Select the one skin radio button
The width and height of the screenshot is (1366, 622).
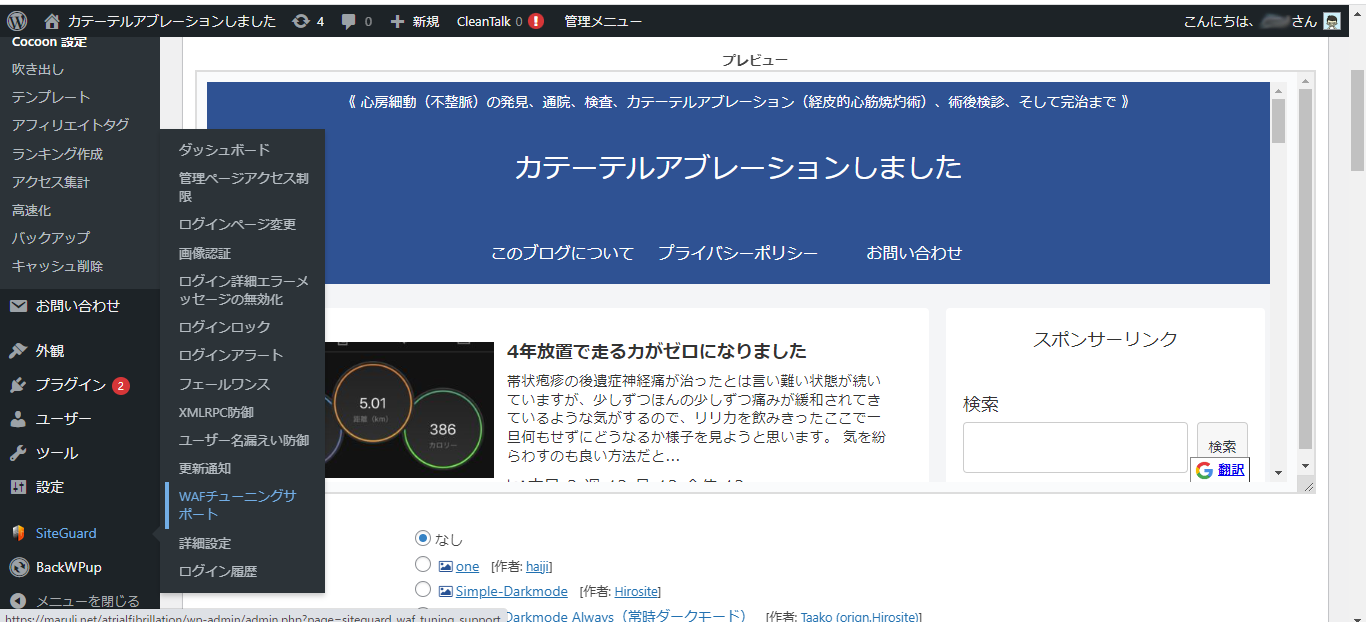tap(423, 565)
